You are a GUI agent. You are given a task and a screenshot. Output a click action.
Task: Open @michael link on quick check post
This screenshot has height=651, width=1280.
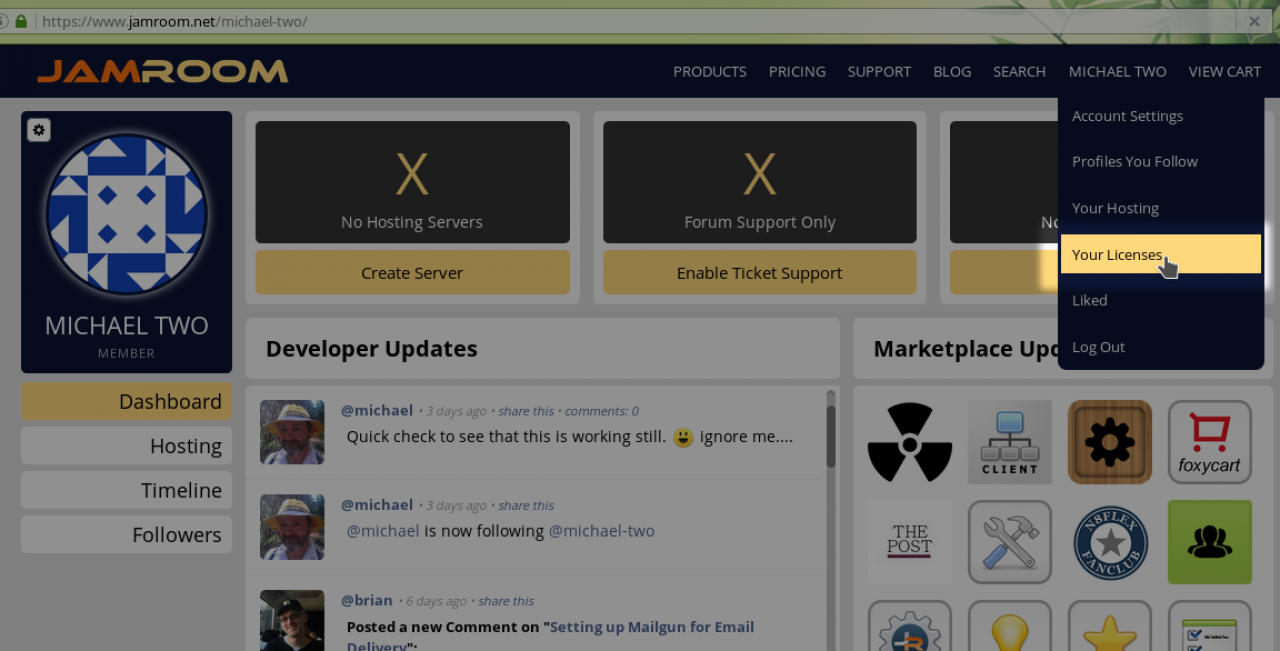pyautogui.click(x=377, y=410)
